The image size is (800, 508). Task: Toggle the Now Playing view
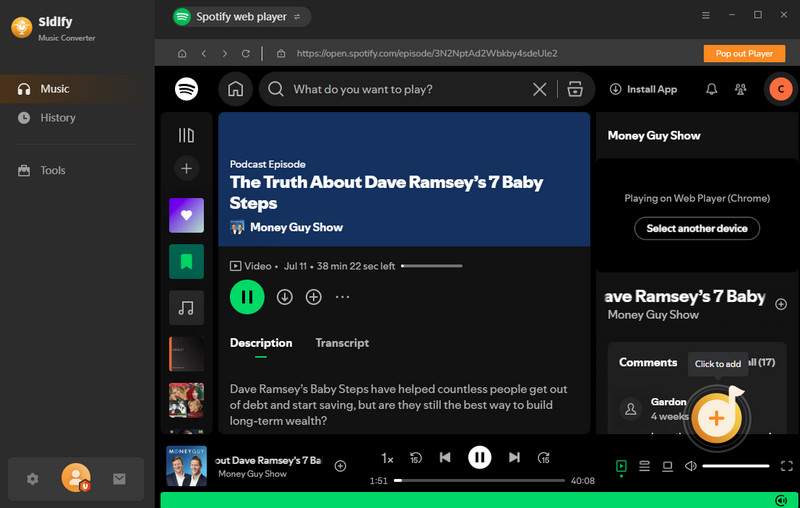621,466
